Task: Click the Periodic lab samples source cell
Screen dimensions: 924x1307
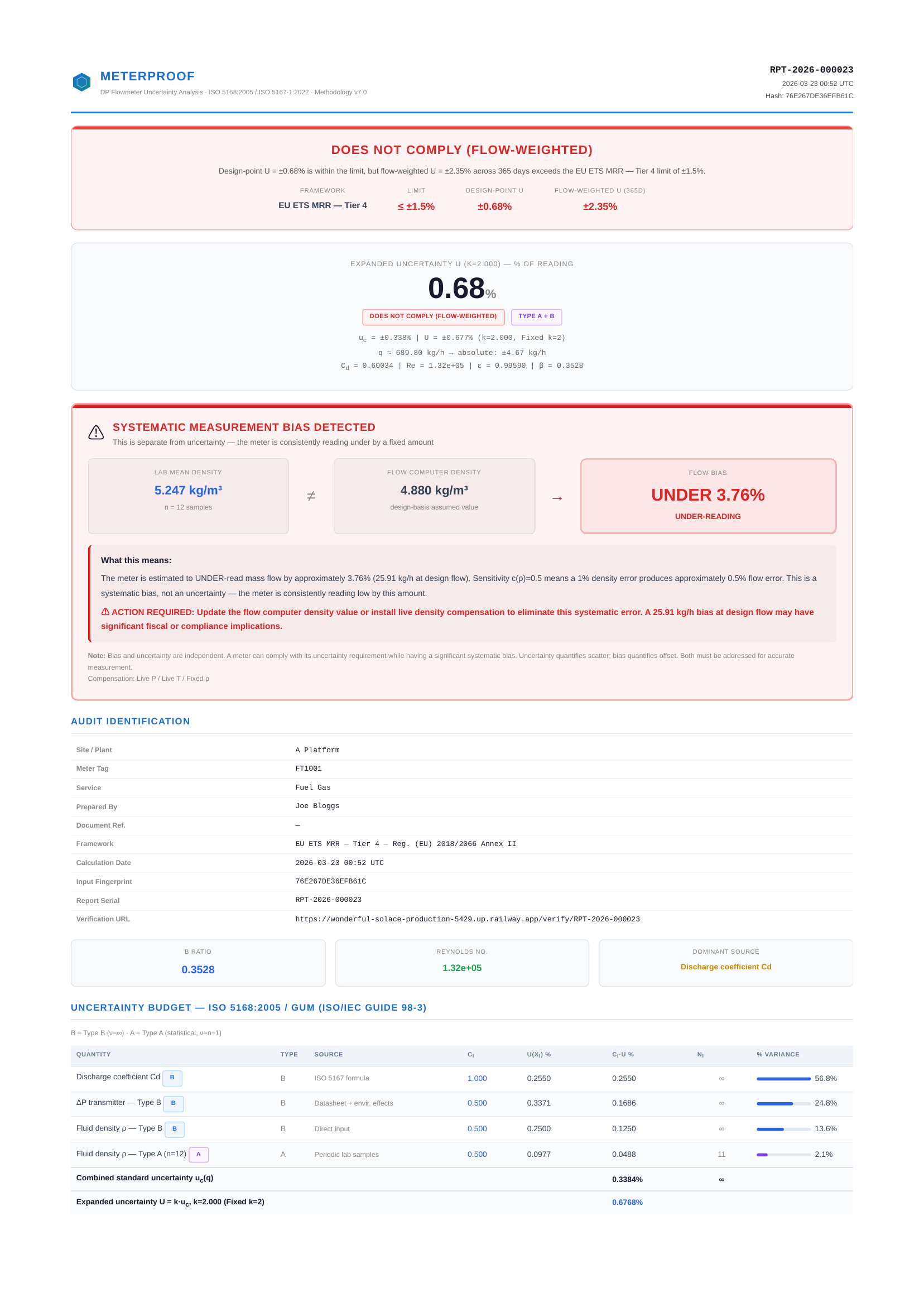Action: (x=346, y=1155)
